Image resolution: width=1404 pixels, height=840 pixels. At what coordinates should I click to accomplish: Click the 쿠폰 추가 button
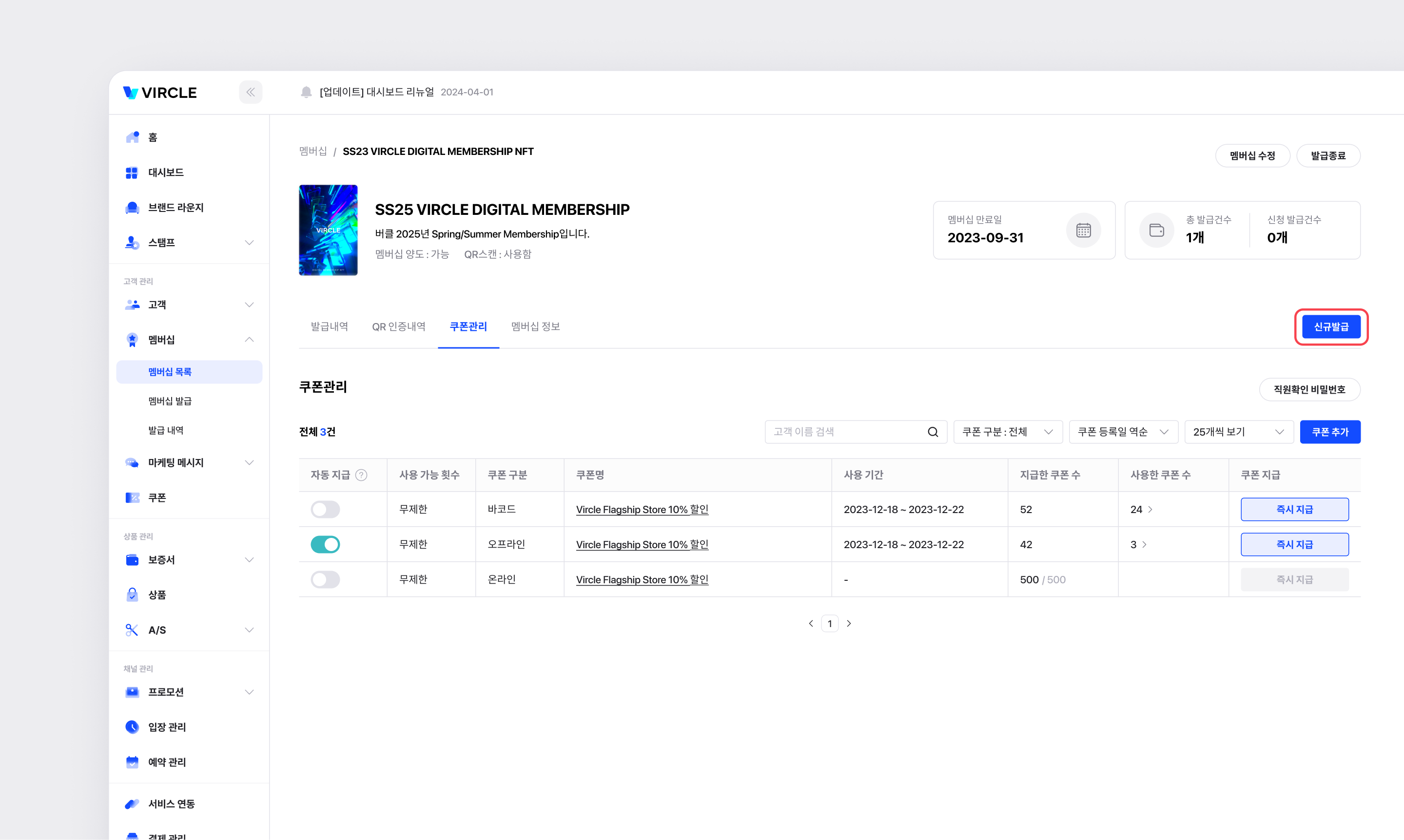click(x=1329, y=432)
